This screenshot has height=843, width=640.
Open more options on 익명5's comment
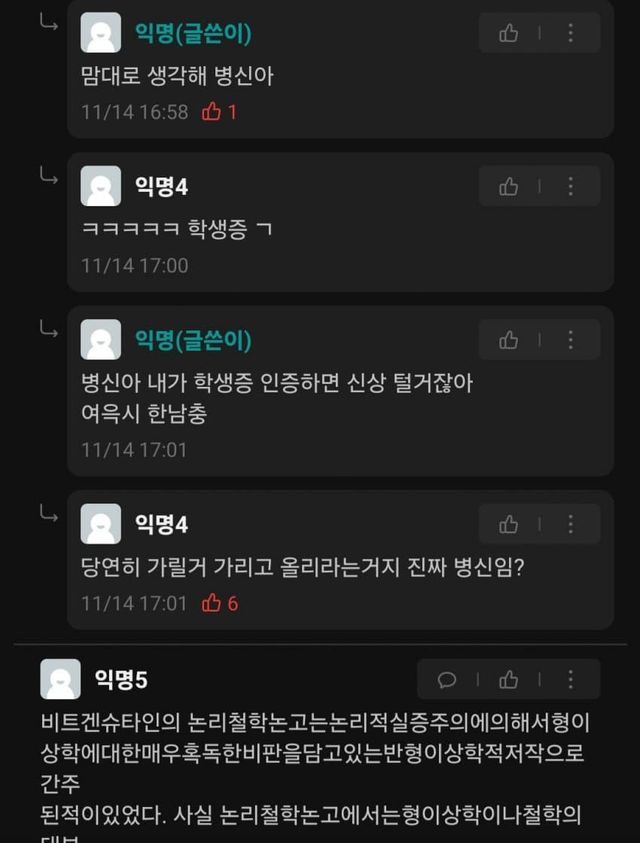click(x=571, y=680)
